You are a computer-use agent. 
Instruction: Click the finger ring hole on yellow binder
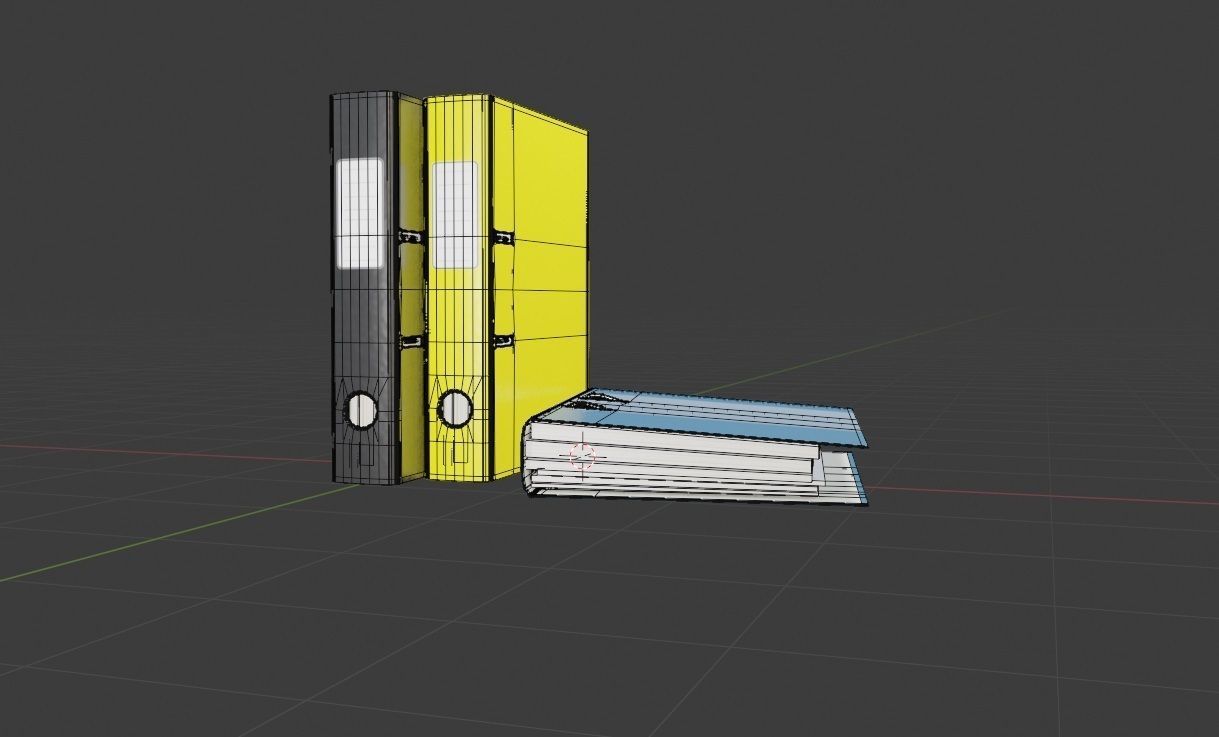pos(455,408)
